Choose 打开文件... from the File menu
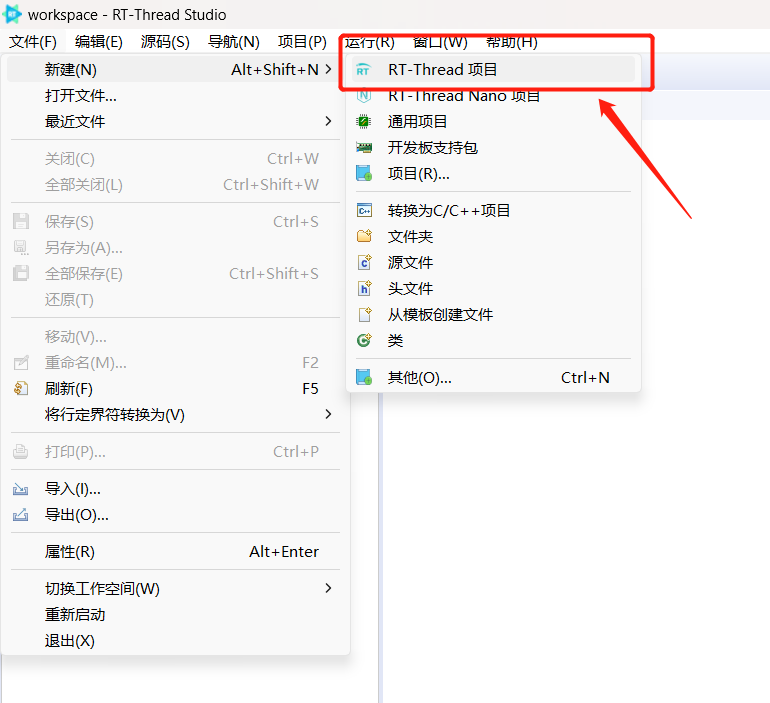Image resolution: width=770 pixels, height=703 pixels. coord(173,96)
